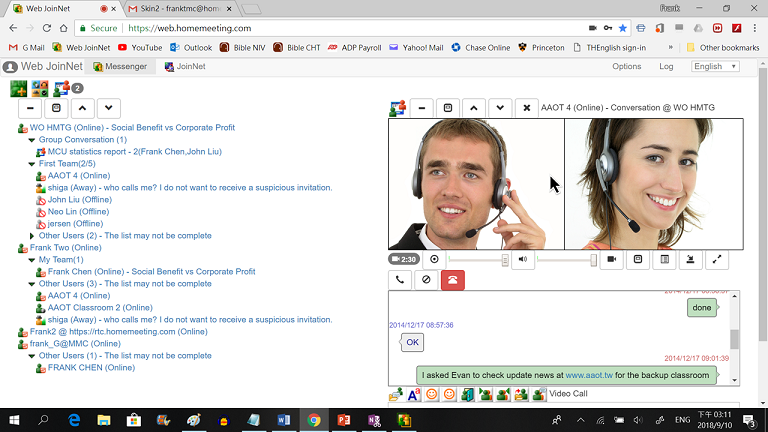Screen dimensions: 768x432
Task: Hang up with the red phone button
Action: tap(453, 280)
